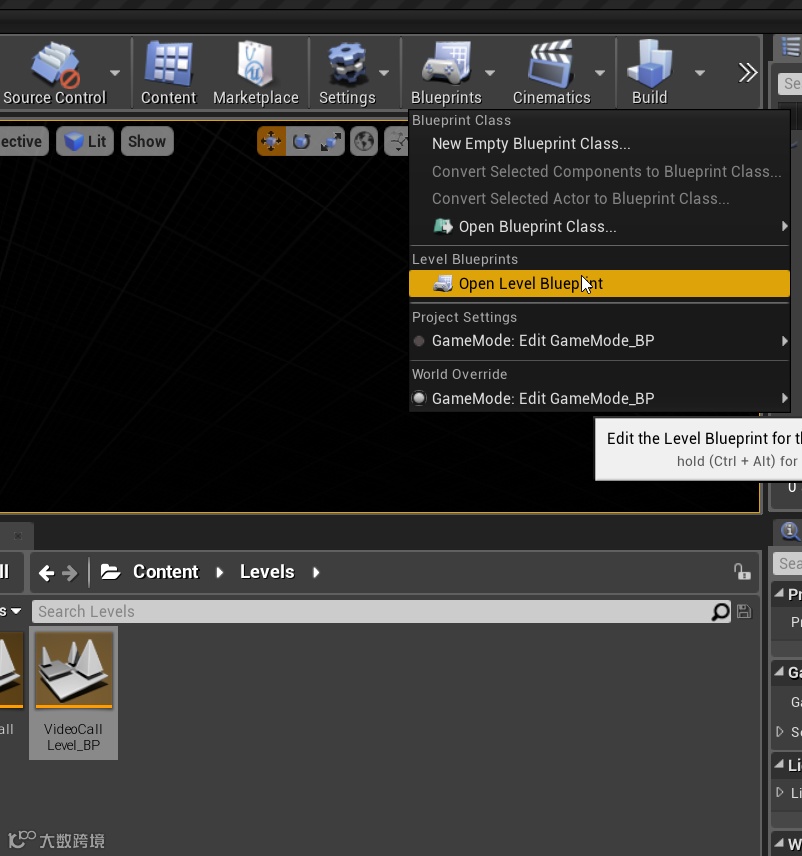Open the Lit view mode button

[85, 141]
